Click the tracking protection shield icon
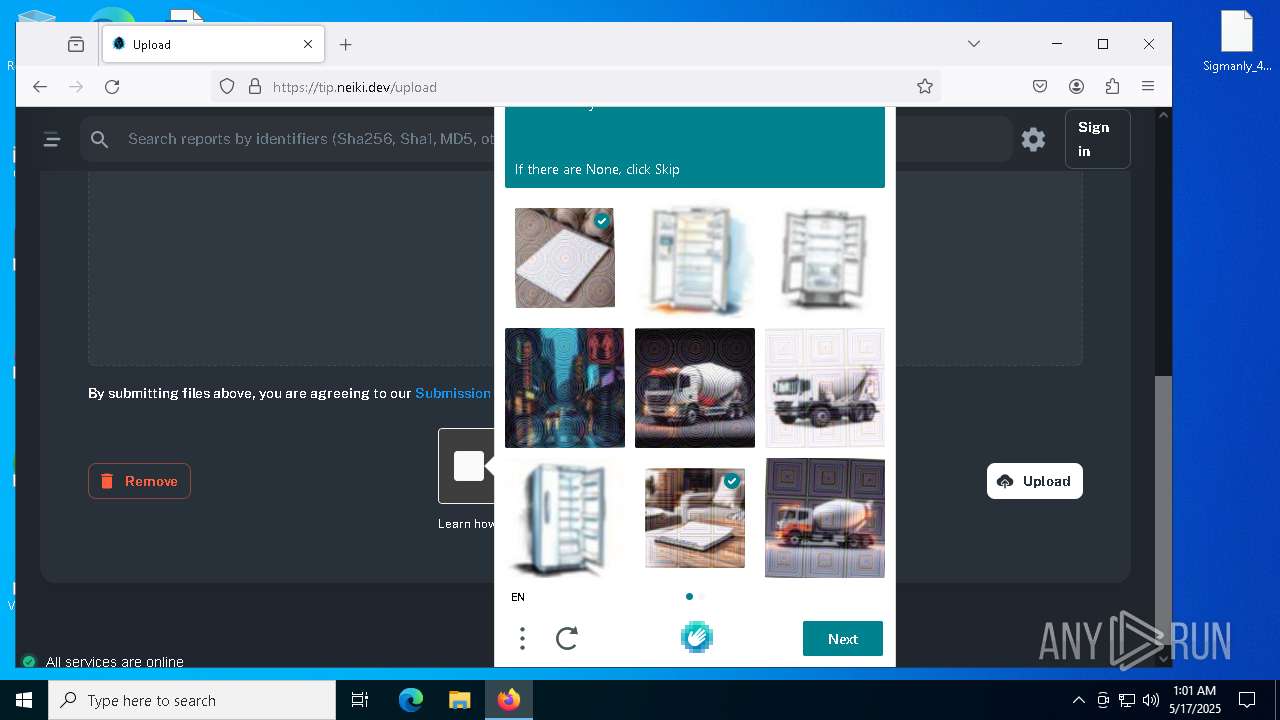This screenshot has height=720, width=1280. click(x=227, y=87)
